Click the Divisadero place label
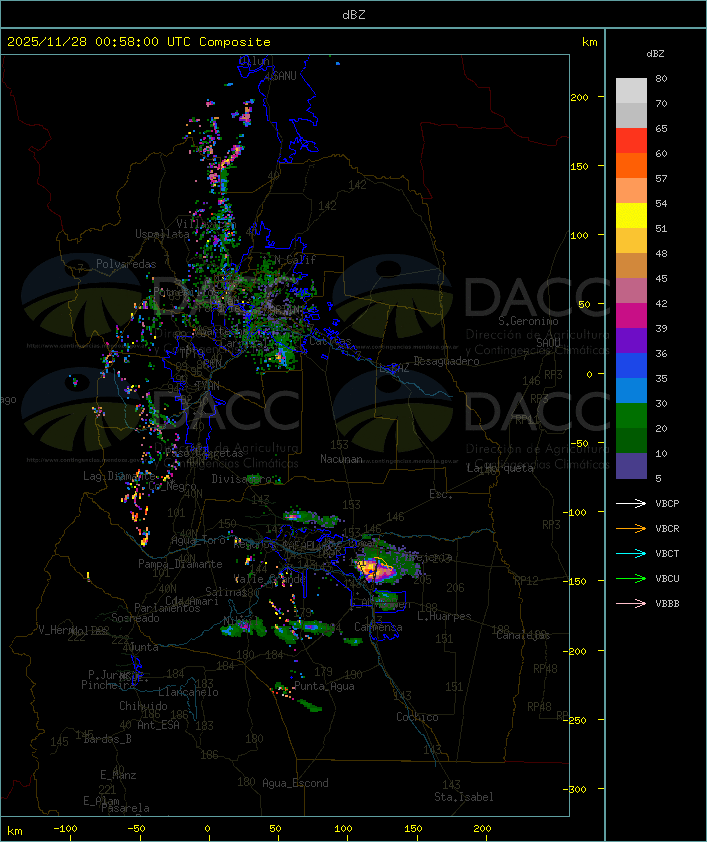Screen dimensions: 707x842 point(242,478)
